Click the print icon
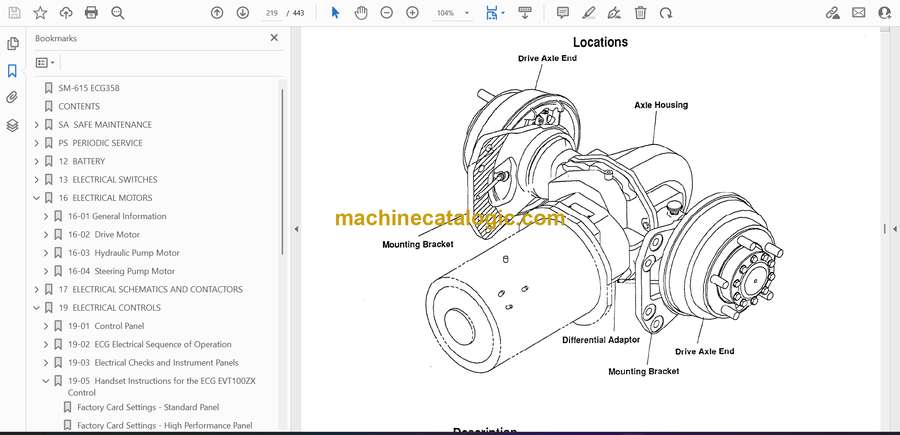Screen dimensions: 900x435 click(92, 13)
